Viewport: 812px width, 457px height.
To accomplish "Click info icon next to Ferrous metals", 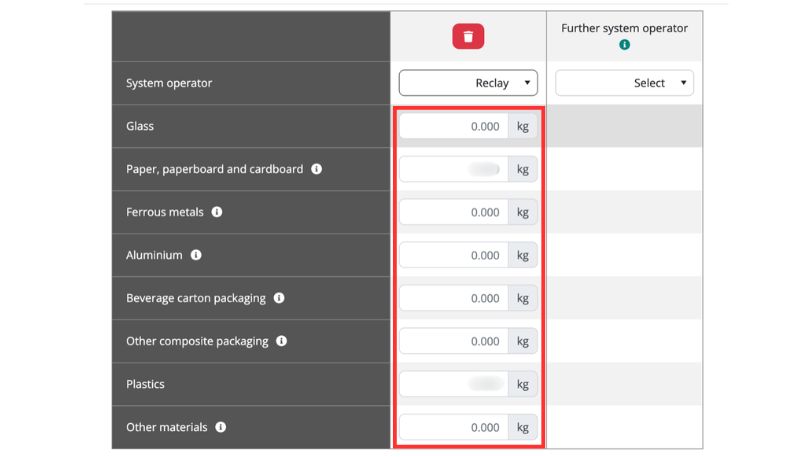I will (217, 212).
